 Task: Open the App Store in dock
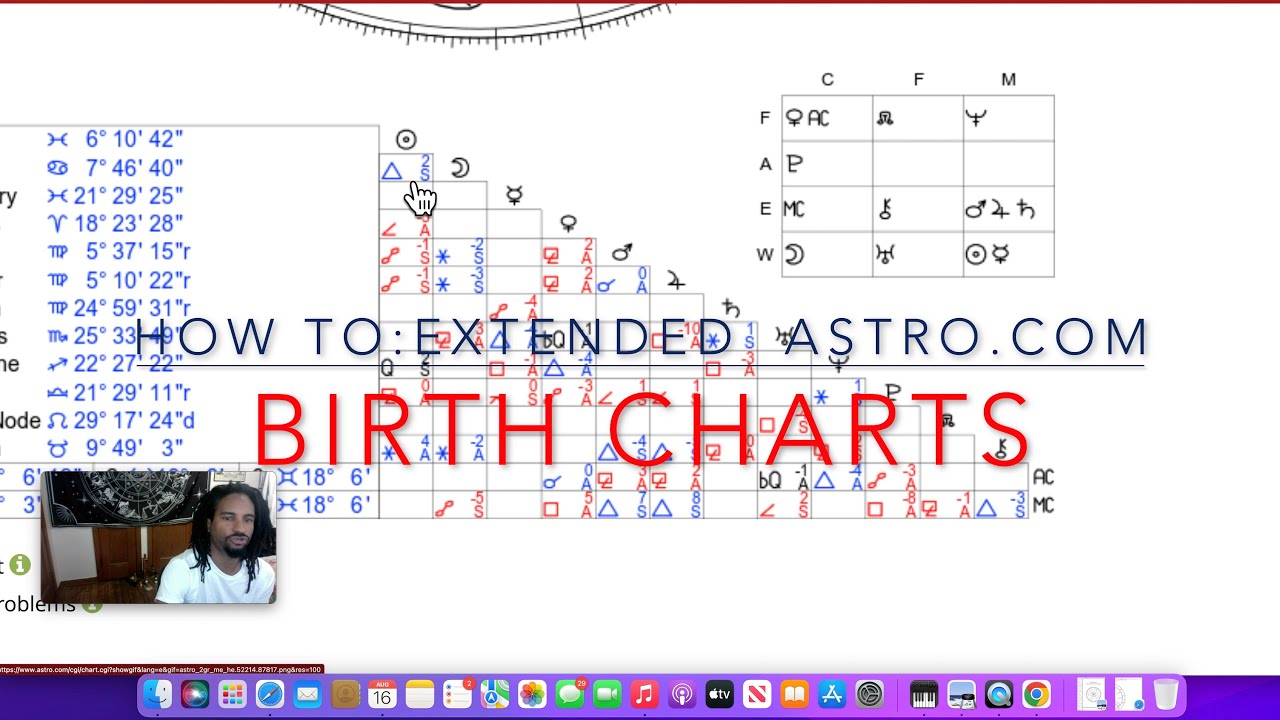[x=832, y=694]
